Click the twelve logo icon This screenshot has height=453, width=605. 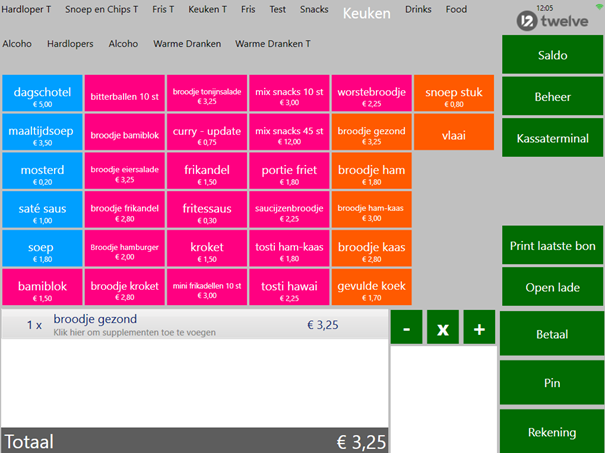(x=527, y=21)
